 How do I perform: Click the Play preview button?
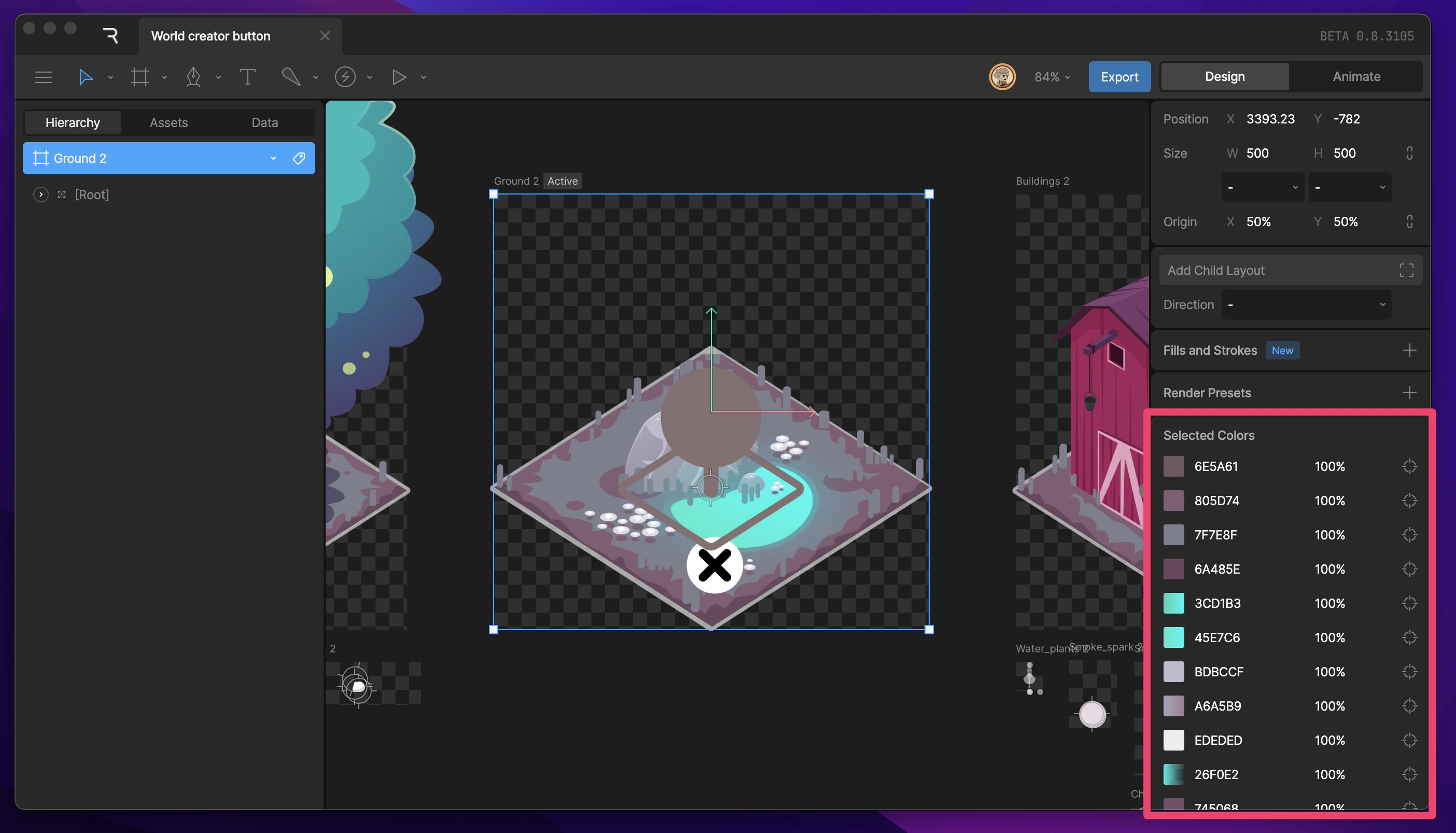(399, 77)
